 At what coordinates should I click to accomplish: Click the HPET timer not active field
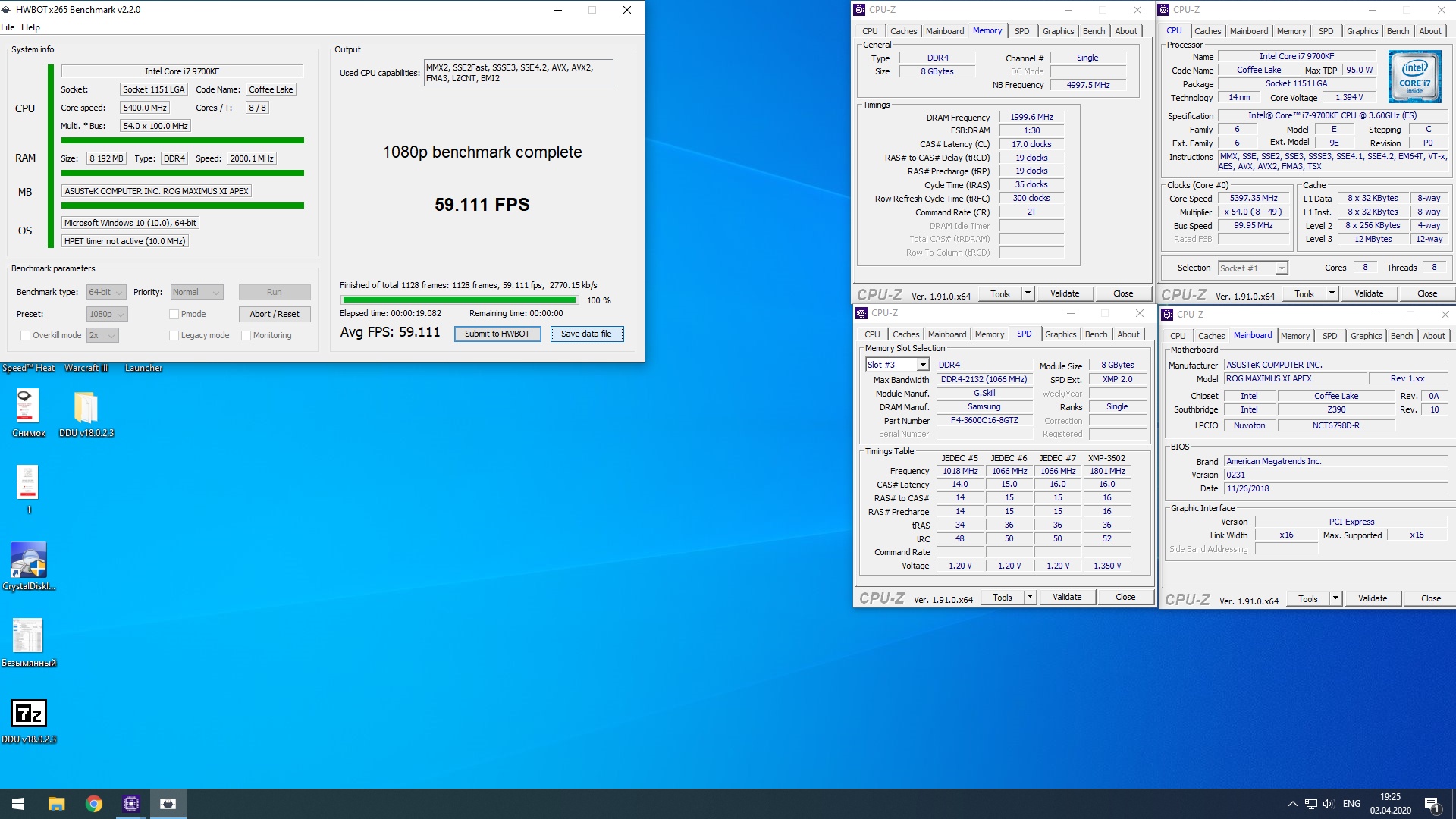coord(124,241)
